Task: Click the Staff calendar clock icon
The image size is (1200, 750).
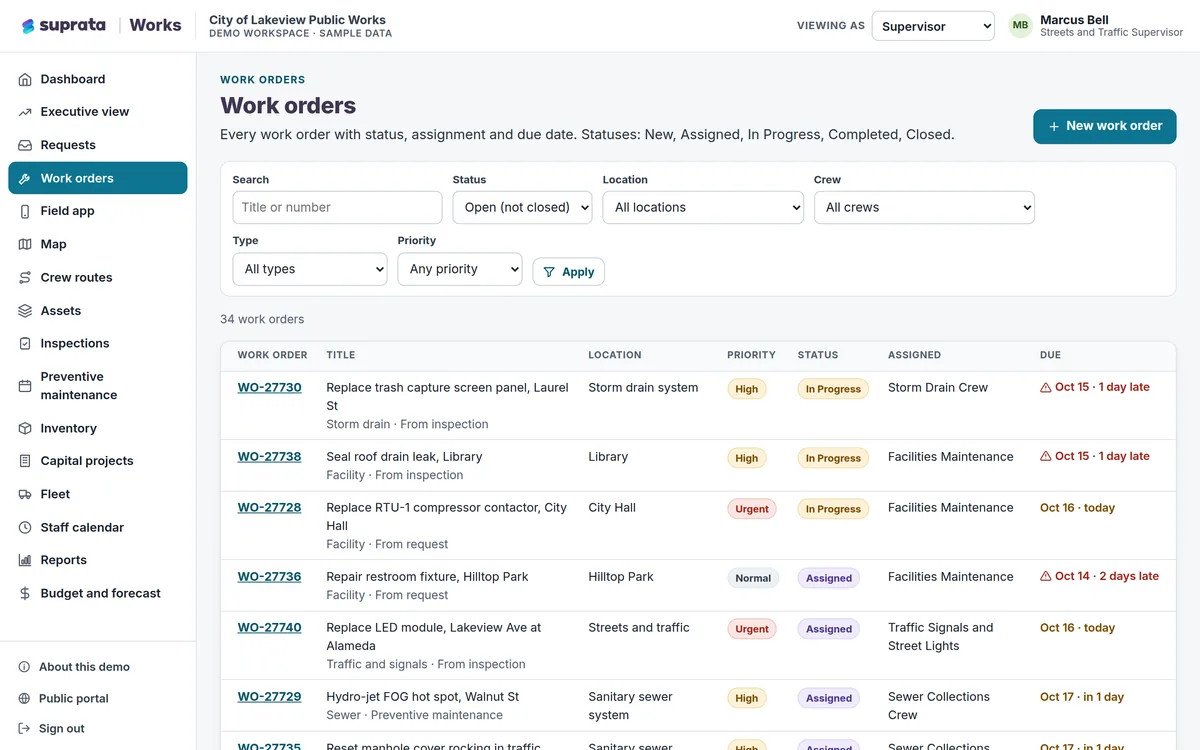Action: pos(25,527)
